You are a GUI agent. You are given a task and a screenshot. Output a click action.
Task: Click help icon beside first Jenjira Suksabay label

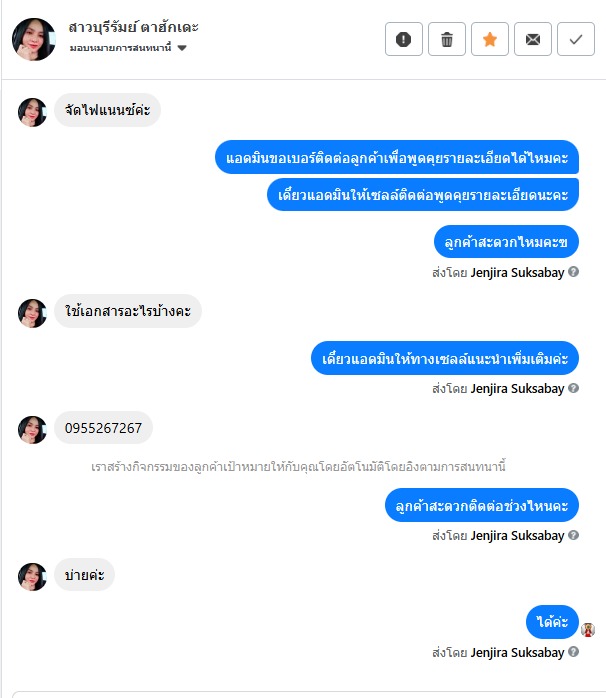(x=573, y=272)
